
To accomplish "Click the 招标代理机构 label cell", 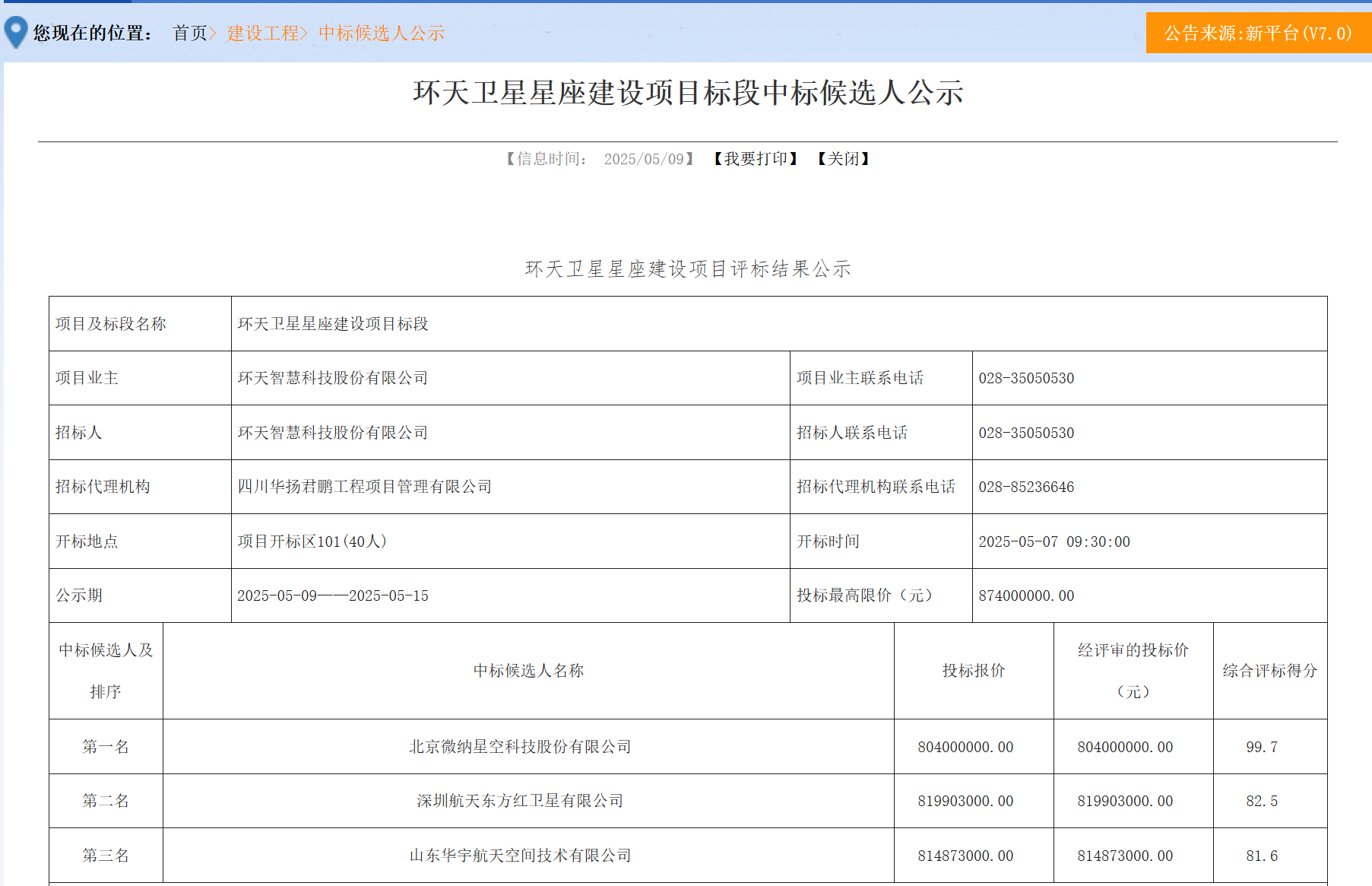I will (x=140, y=487).
